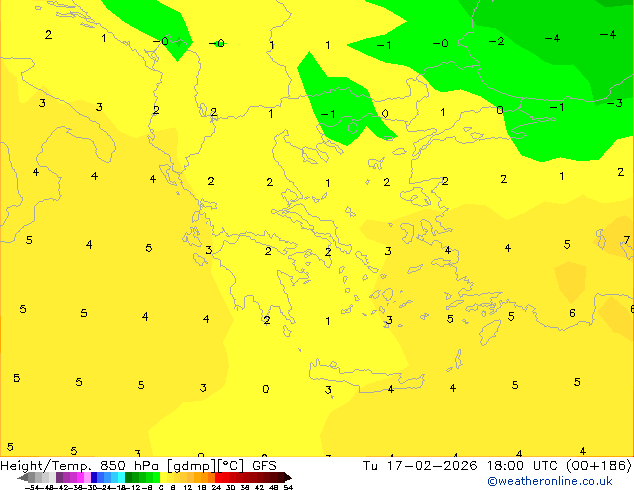Select the forecast date '17-02-2026' text
The height and width of the screenshot is (490, 634).
(x=432, y=465)
